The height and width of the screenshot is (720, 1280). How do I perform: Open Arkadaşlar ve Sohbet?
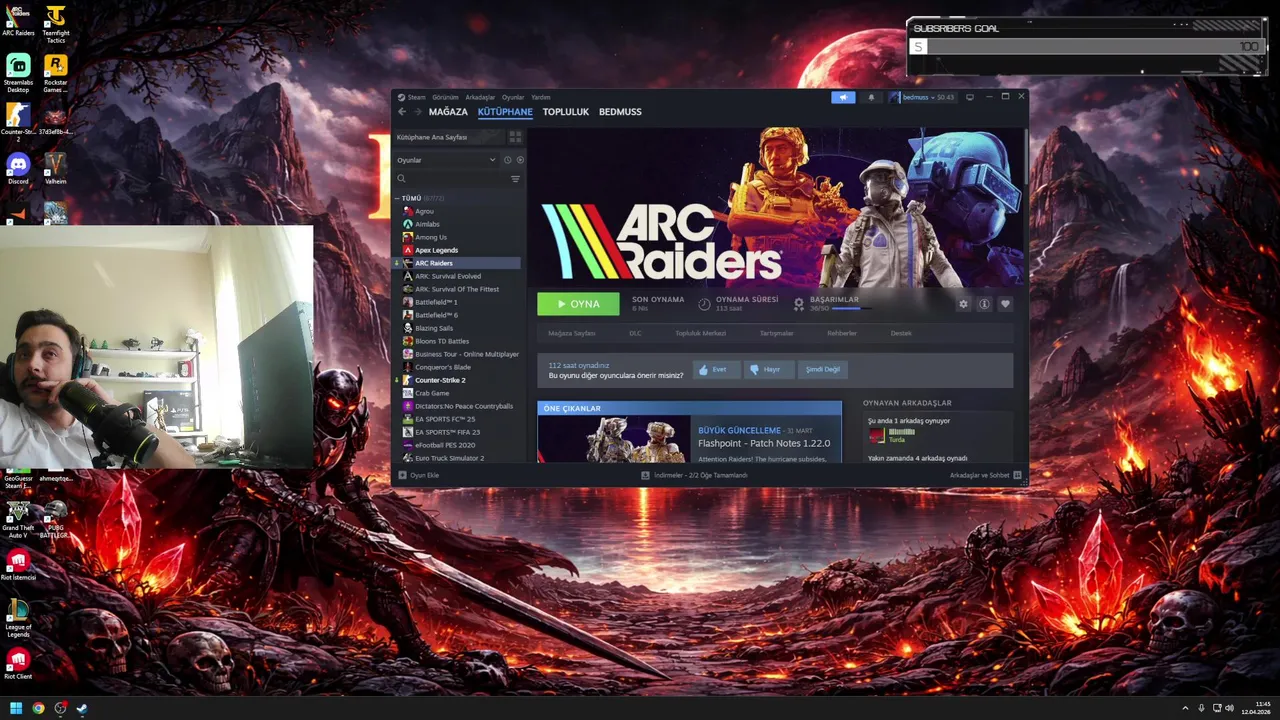pyautogui.click(x=985, y=475)
